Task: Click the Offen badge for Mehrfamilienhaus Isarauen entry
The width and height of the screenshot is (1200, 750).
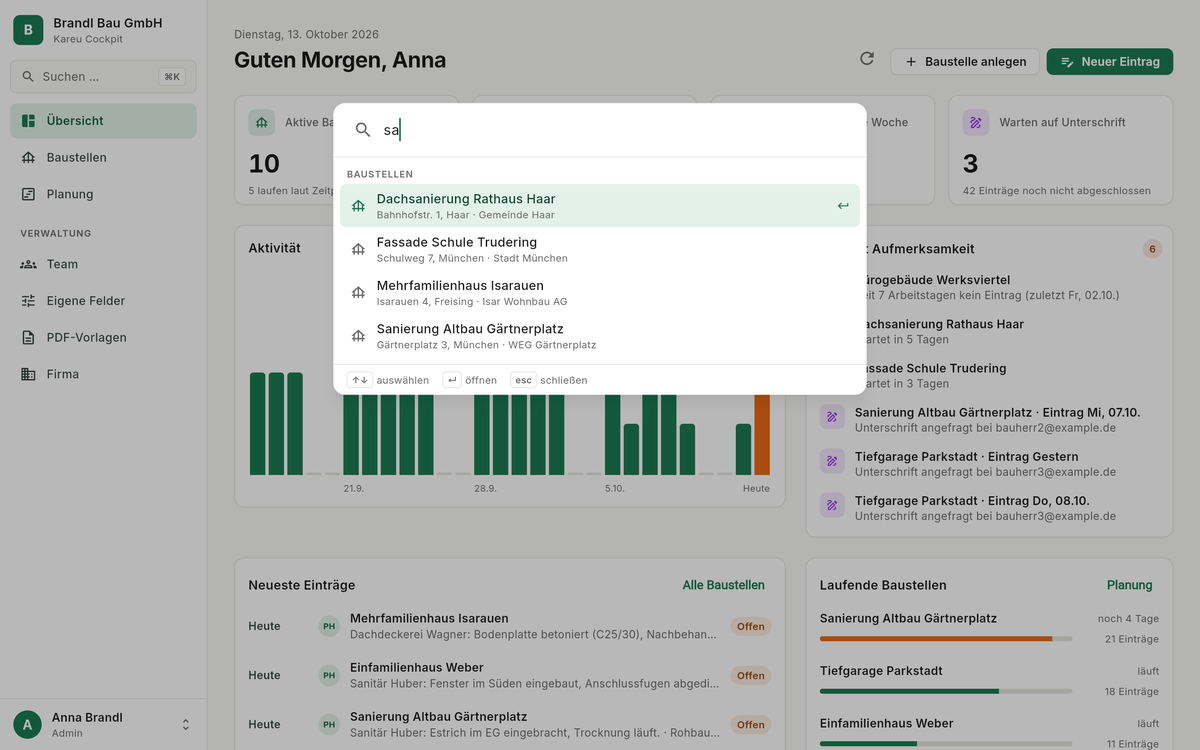Action: [751, 627]
